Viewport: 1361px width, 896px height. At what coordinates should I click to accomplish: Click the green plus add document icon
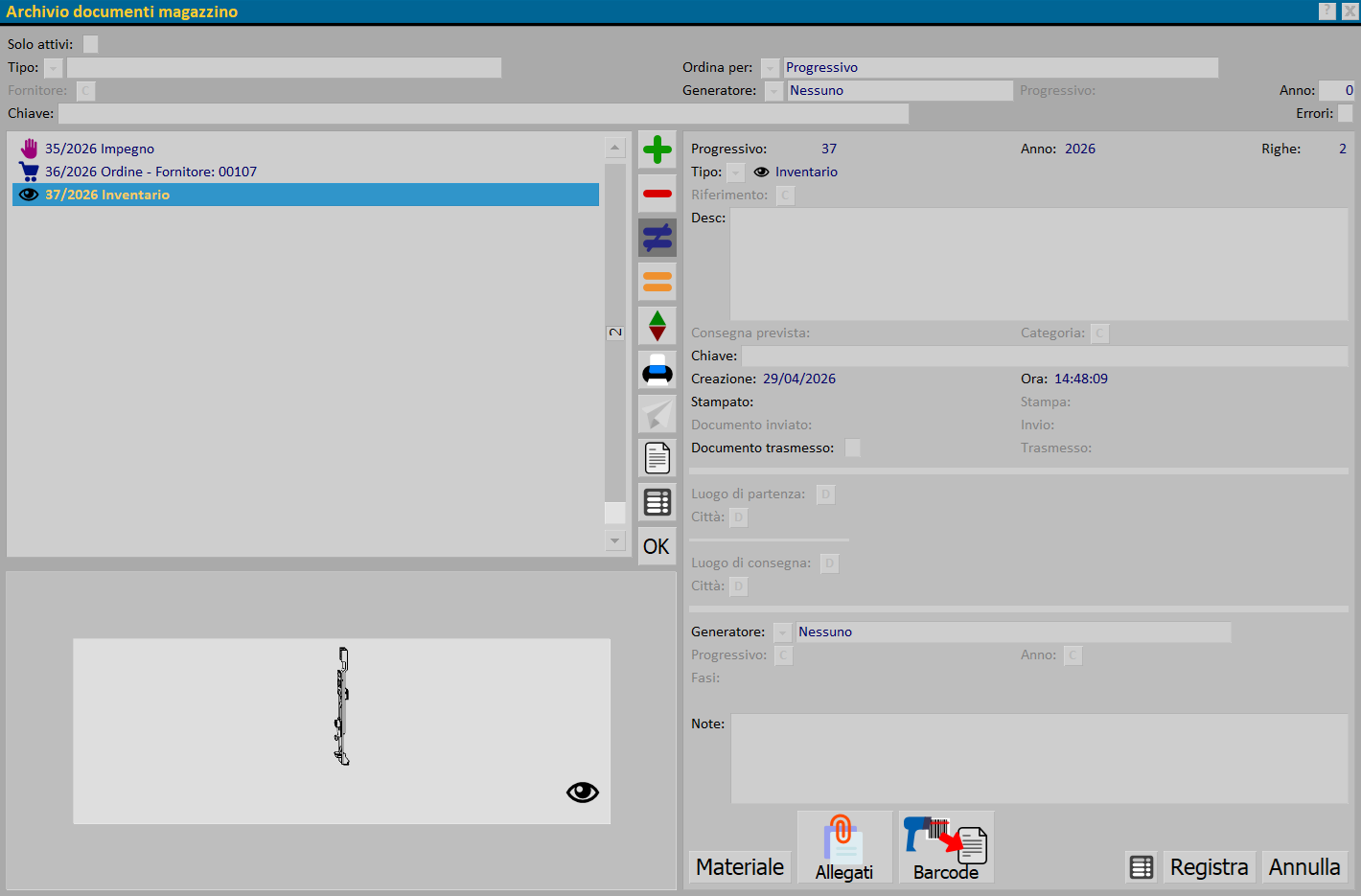pos(657,149)
